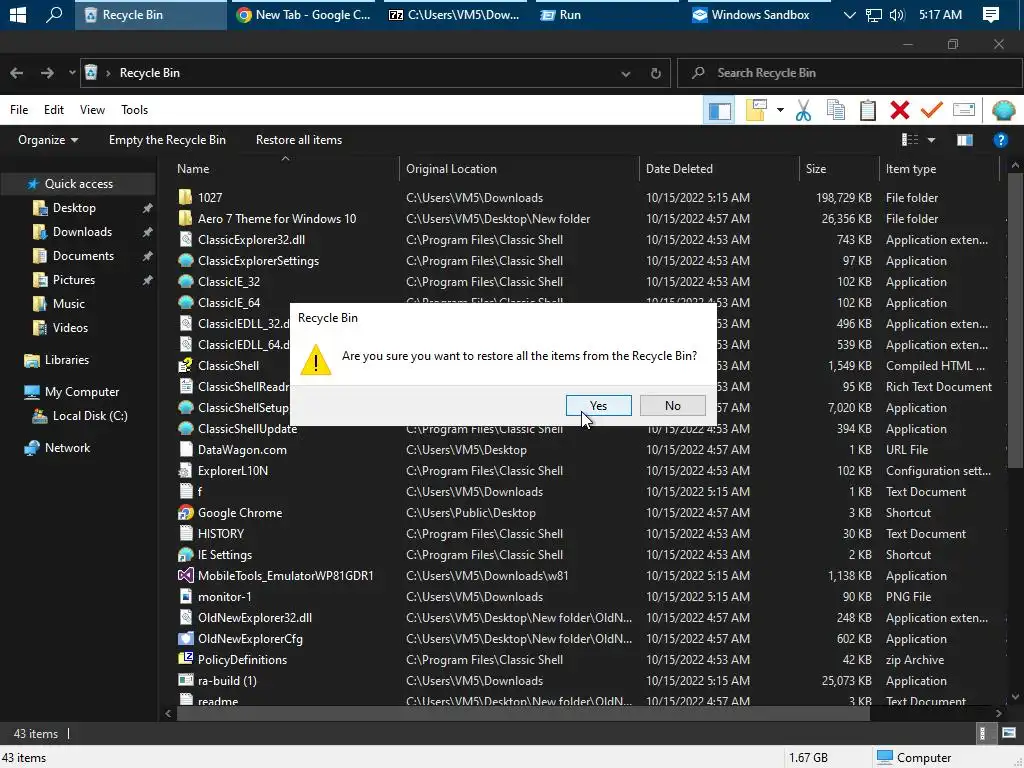
Task: Open Desktop in the navigation pane
Action: click(x=74, y=208)
